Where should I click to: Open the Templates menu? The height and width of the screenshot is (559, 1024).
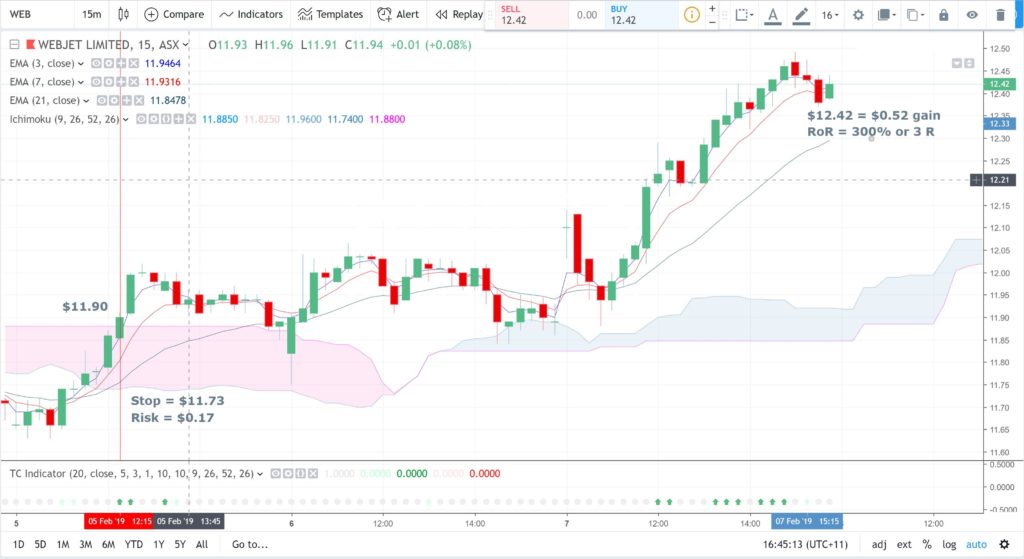tap(330, 14)
